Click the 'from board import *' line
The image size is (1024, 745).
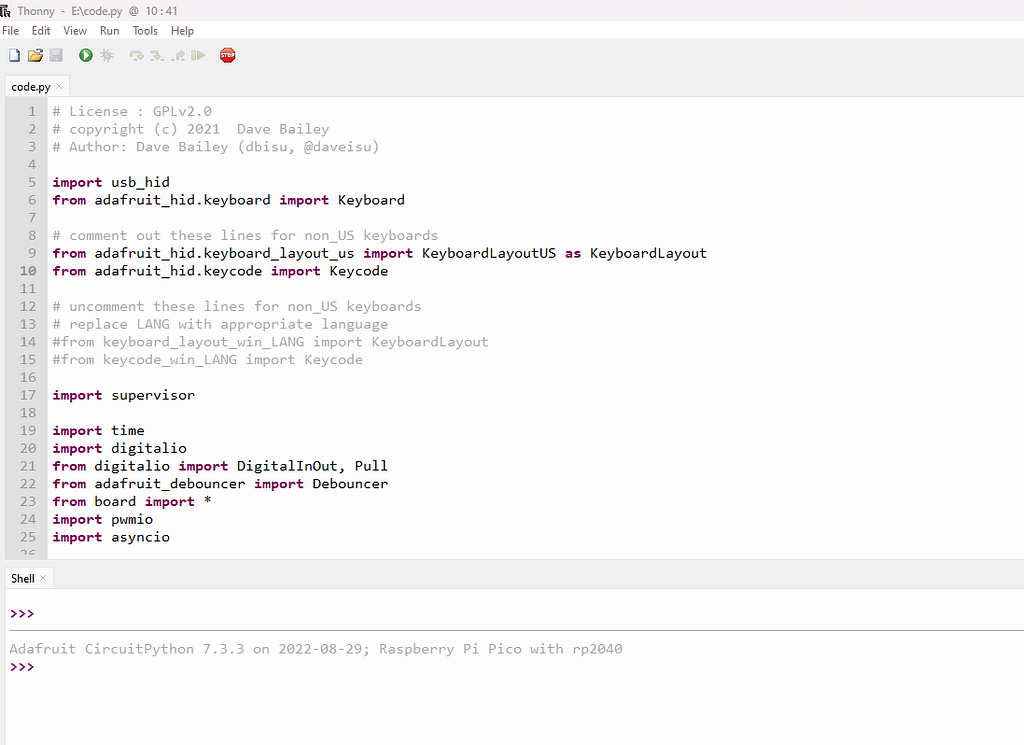pyautogui.click(x=132, y=501)
